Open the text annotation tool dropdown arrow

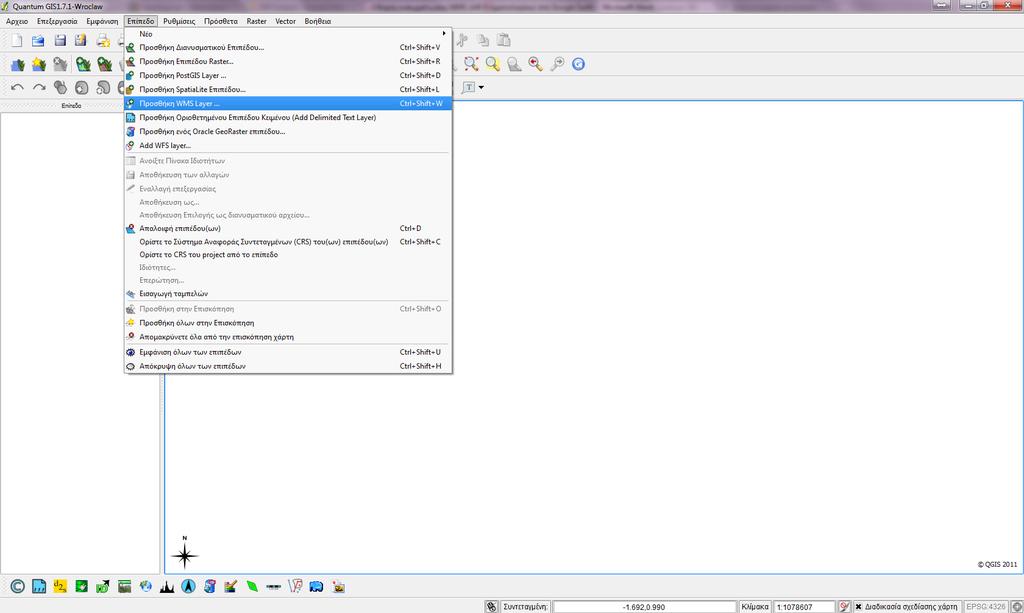click(x=481, y=87)
